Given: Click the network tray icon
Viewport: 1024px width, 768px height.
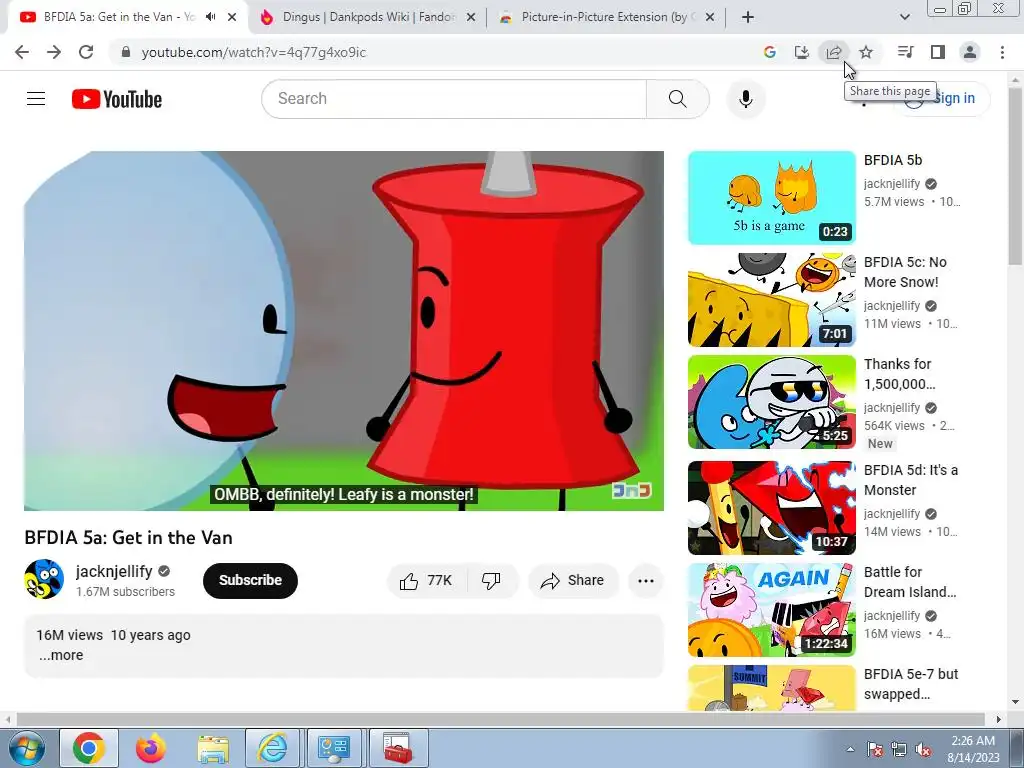Looking at the screenshot, I should [899, 750].
